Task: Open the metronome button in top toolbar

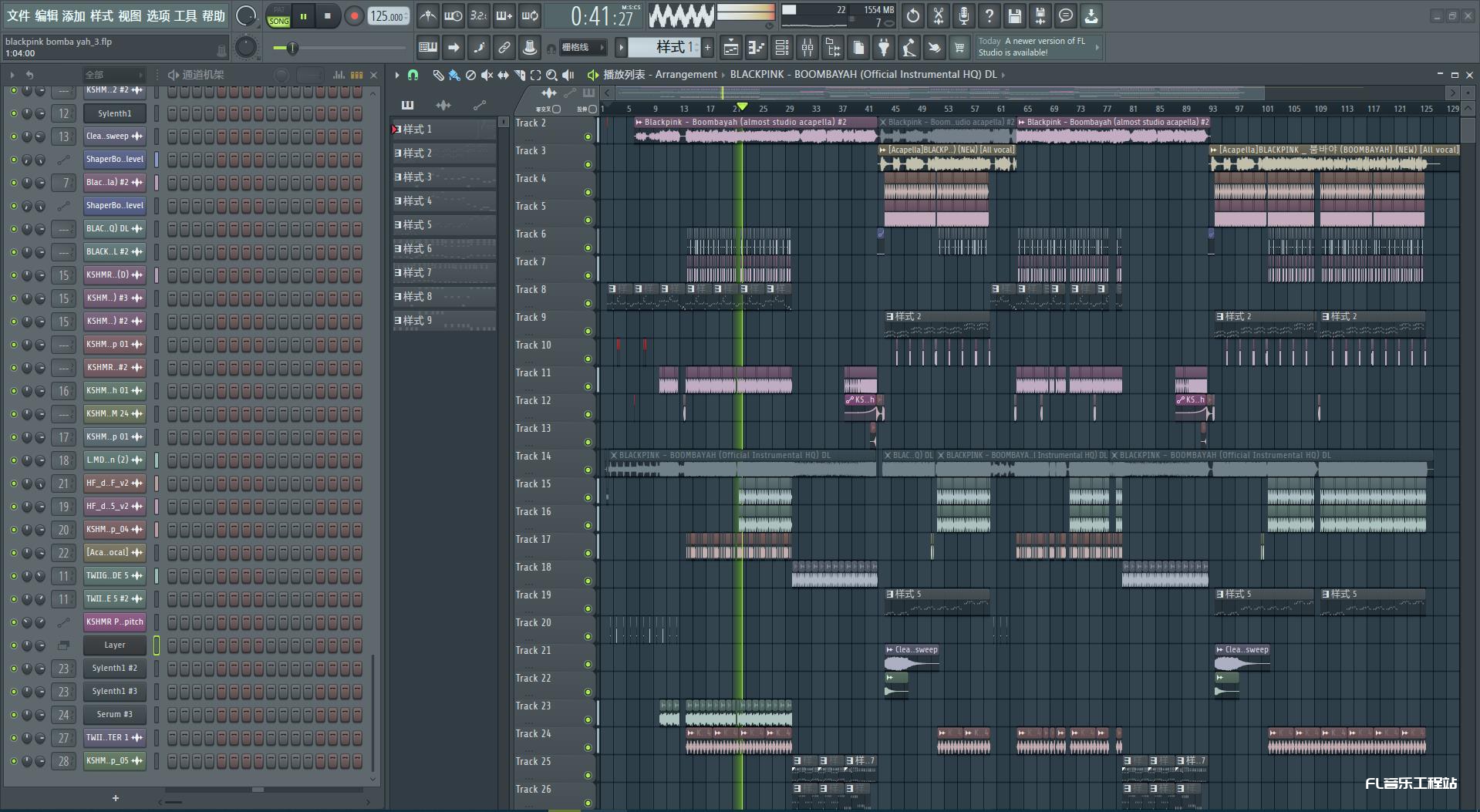Action: (427, 15)
